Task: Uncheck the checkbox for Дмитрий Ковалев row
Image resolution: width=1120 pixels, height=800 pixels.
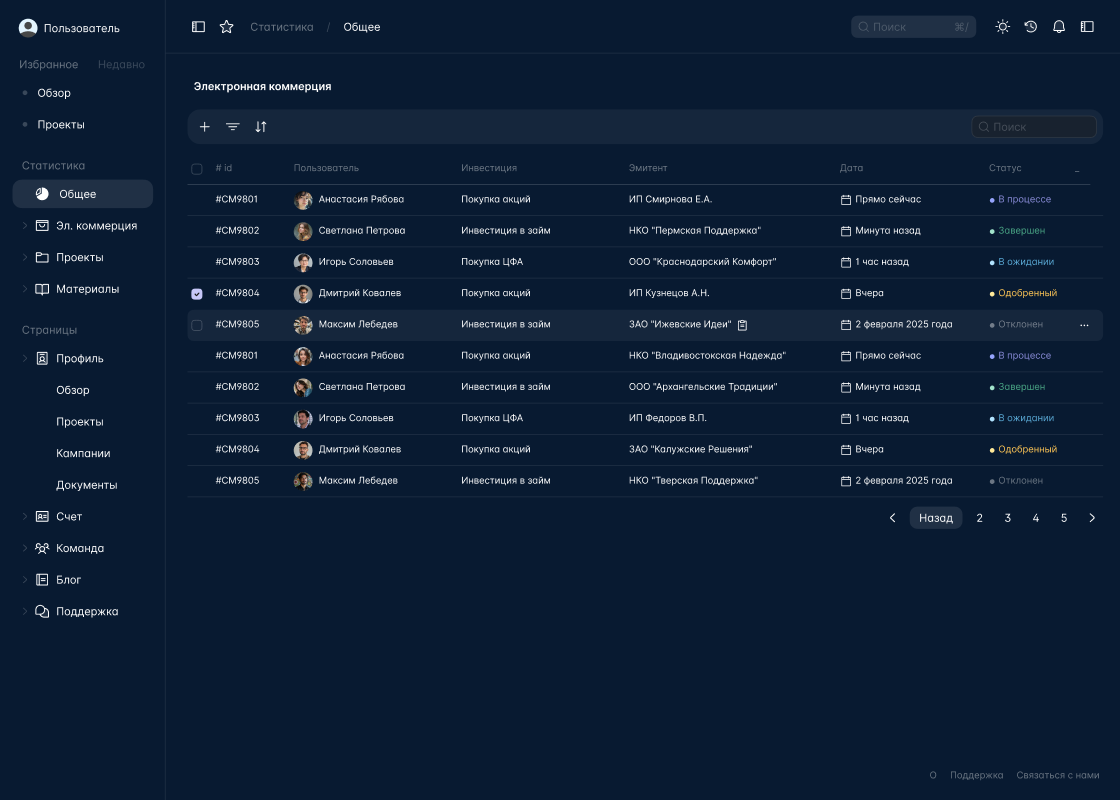Action: [196, 294]
